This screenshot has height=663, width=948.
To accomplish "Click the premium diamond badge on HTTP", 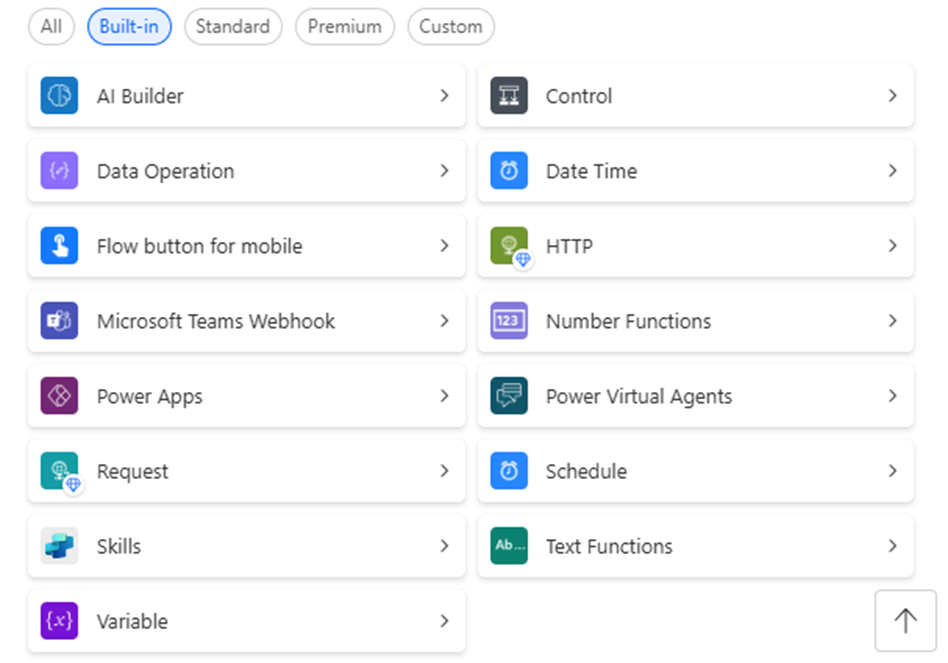I will [523, 260].
